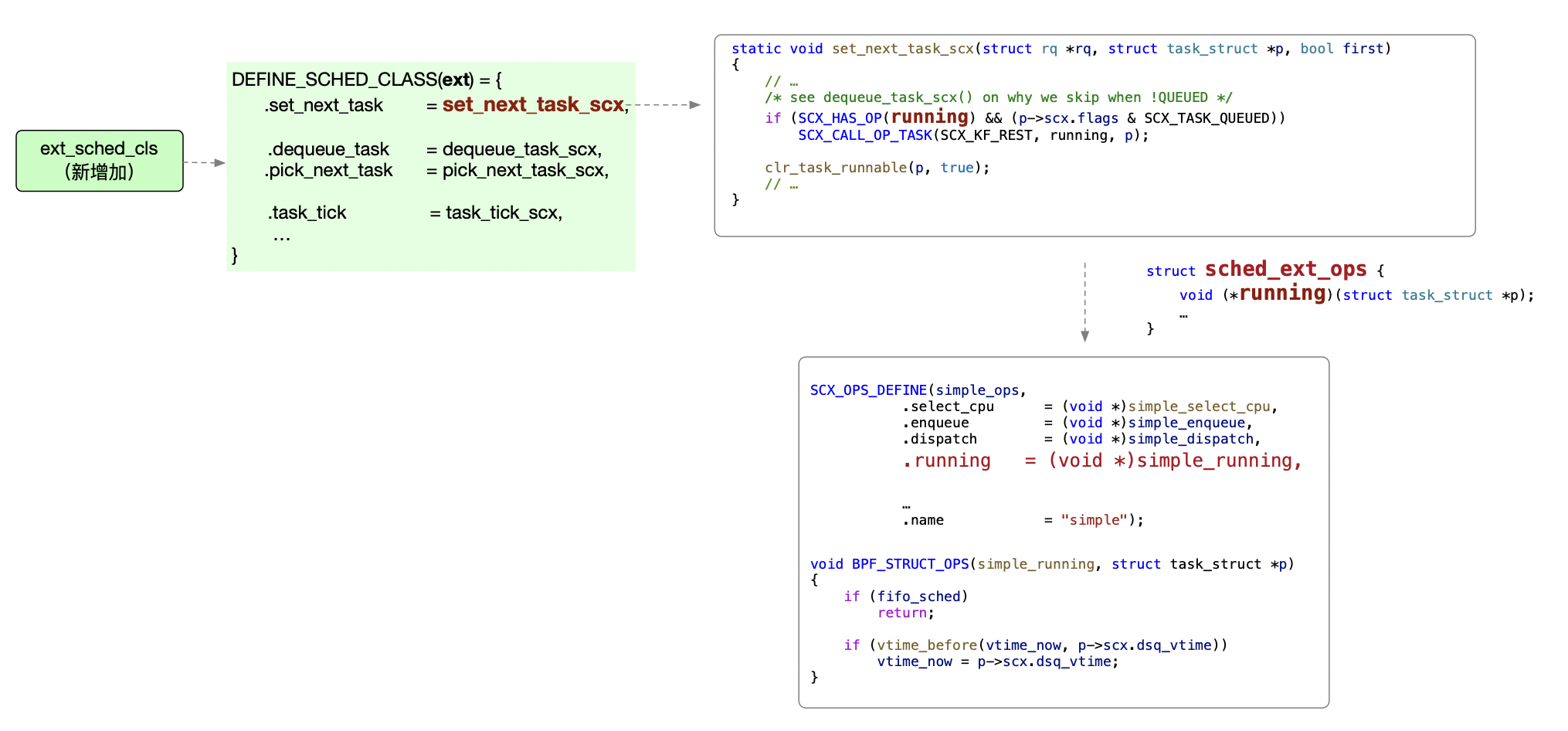The image size is (1568, 731).
Task: Click the .task_tick field name
Action: click(307, 212)
